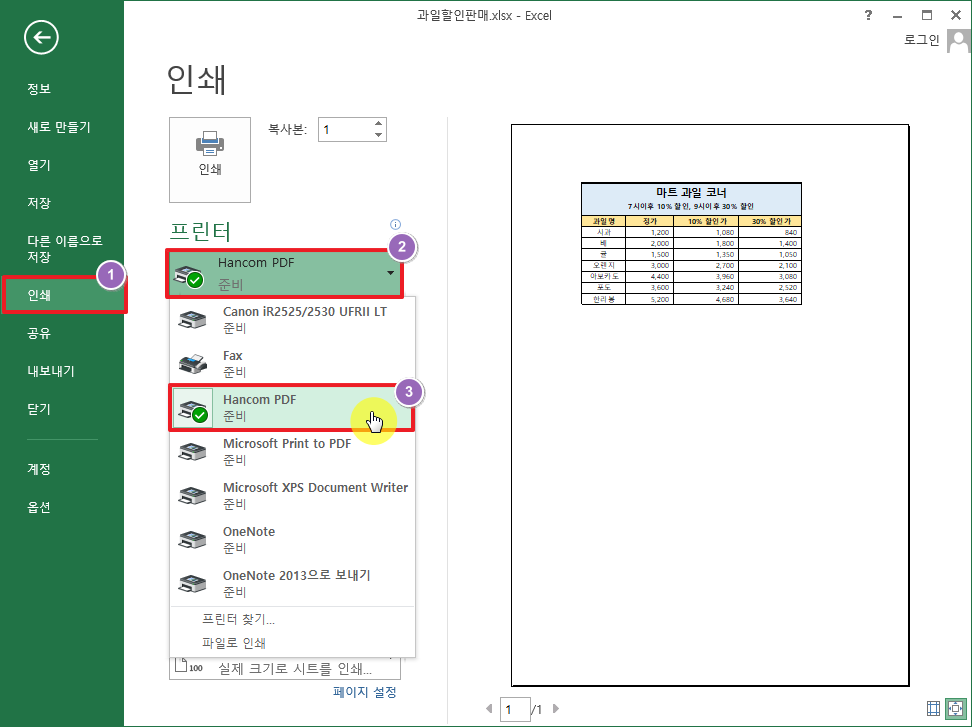Image resolution: width=972 pixels, height=727 pixels.
Task: Select Microsoft Print to PDF printer
Action: (292, 451)
